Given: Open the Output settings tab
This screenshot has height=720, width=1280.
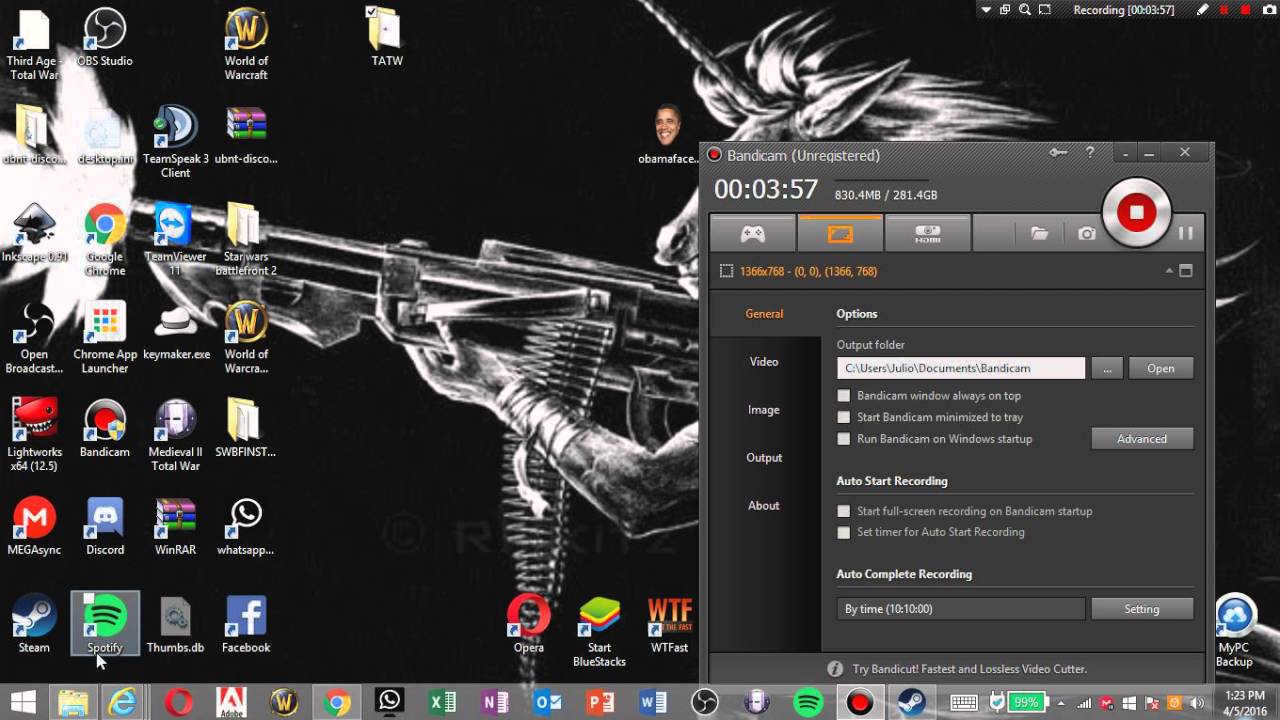Looking at the screenshot, I should click(x=764, y=458).
